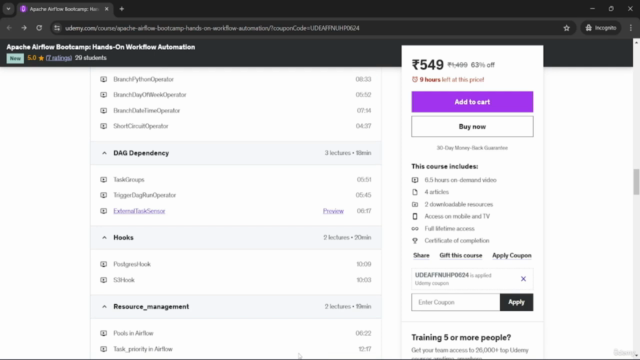Click the video icon beside BranchDayOfWeekOperator

[x=104, y=95]
